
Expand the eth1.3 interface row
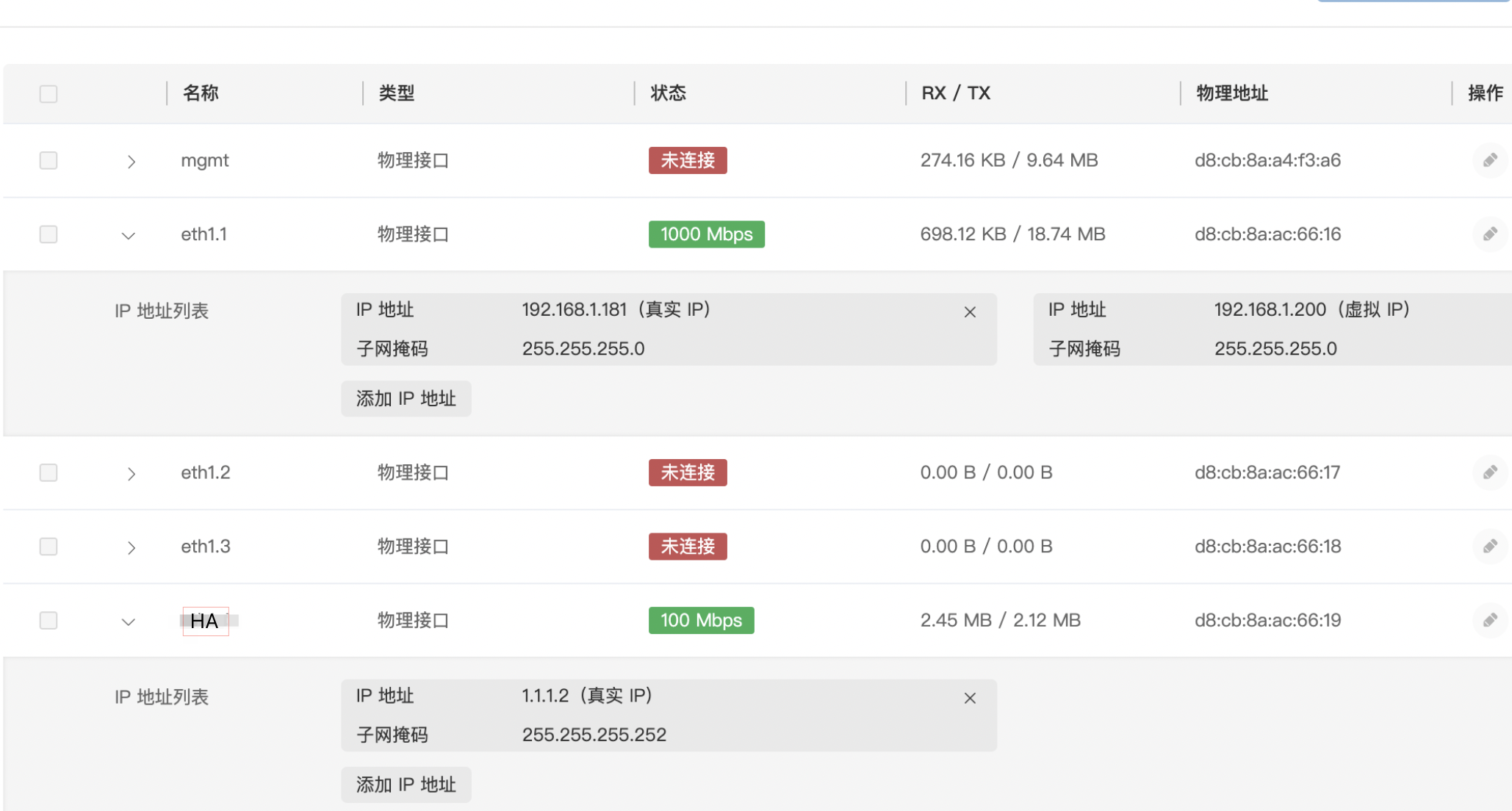[x=131, y=547]
